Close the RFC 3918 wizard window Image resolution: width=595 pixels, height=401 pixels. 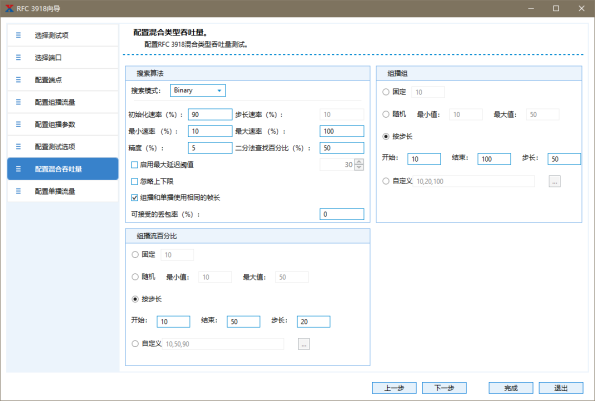tap(581, 8)
